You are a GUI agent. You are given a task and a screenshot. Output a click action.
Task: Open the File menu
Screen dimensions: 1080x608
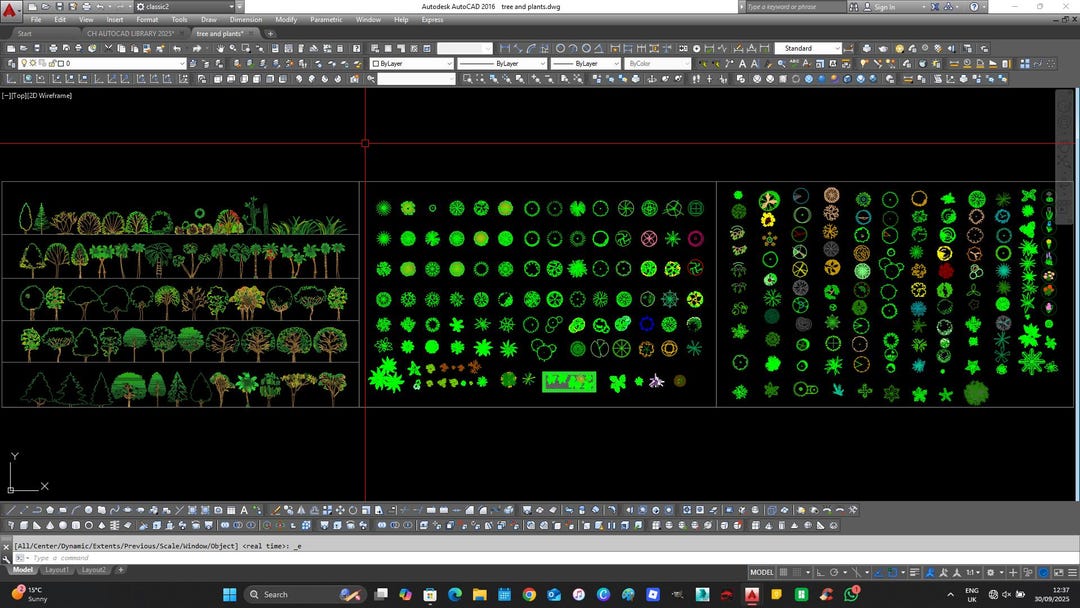click(x=36, y=19)
